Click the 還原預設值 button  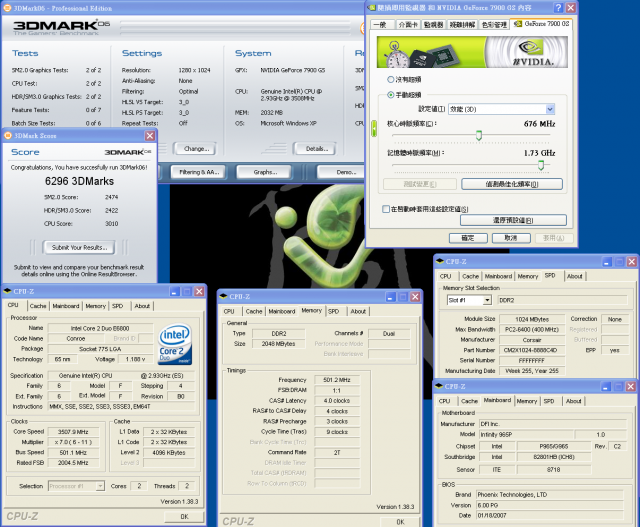513,220
